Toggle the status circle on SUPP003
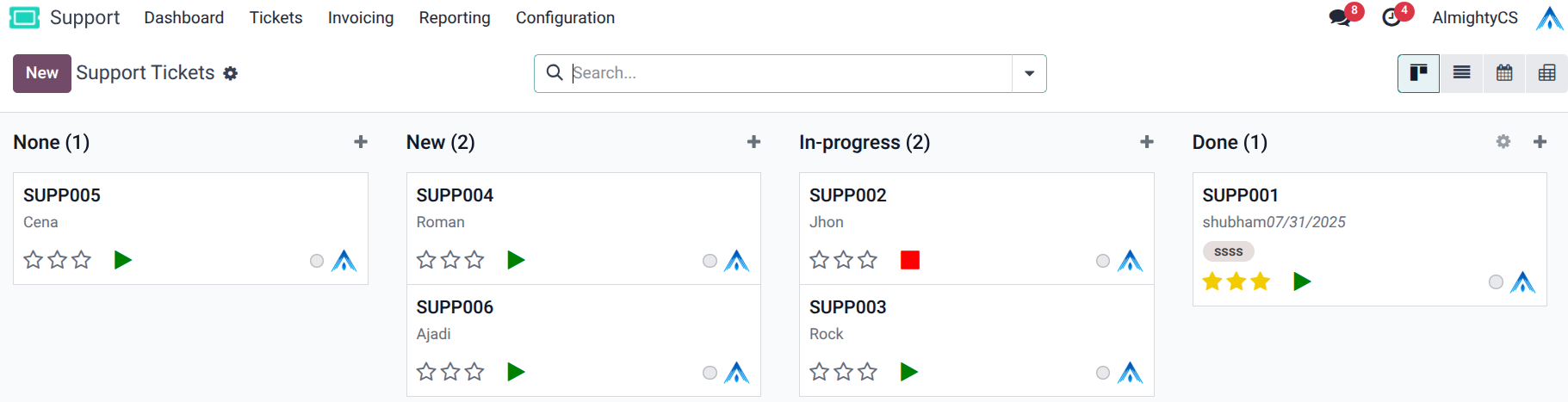Viewport: 1568px width, 402px height. click(x=1103, y=373)
